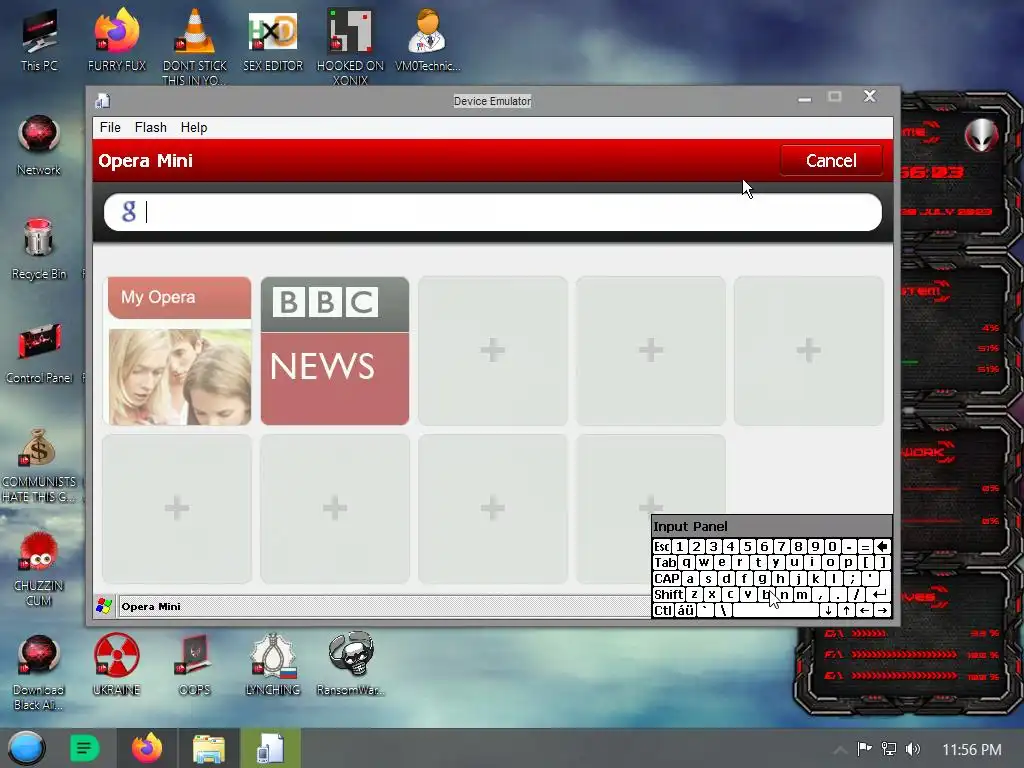Viewport: 1024px width, 768px height.
Task: Open the Flash menu
Action: coord(150,127)
